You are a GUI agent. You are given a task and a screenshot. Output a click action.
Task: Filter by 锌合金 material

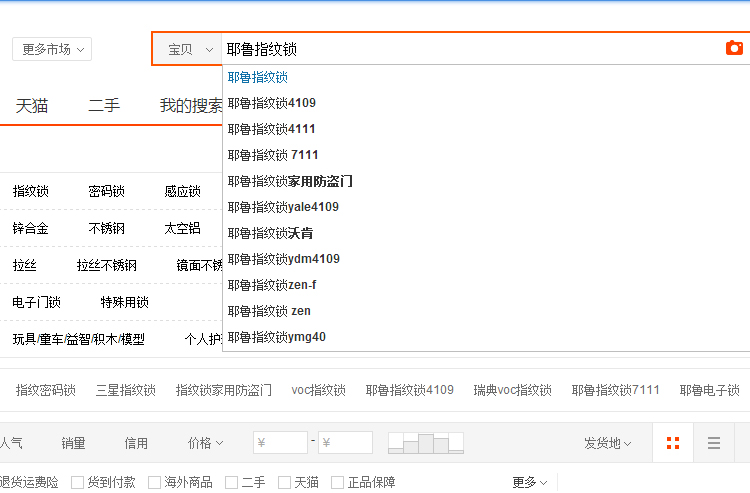click(x=31, y=228)
